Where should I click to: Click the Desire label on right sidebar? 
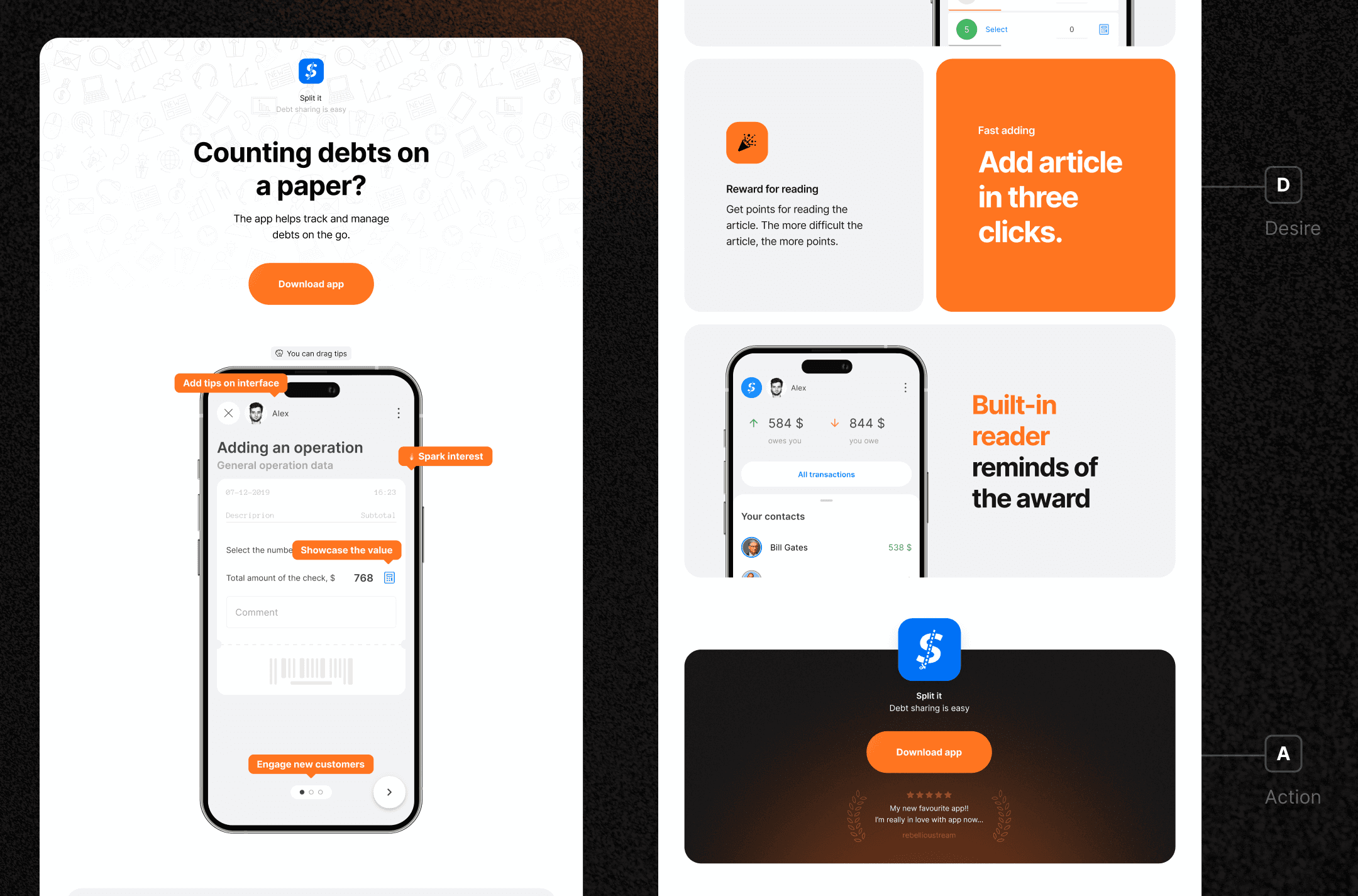pos(1291,228)
